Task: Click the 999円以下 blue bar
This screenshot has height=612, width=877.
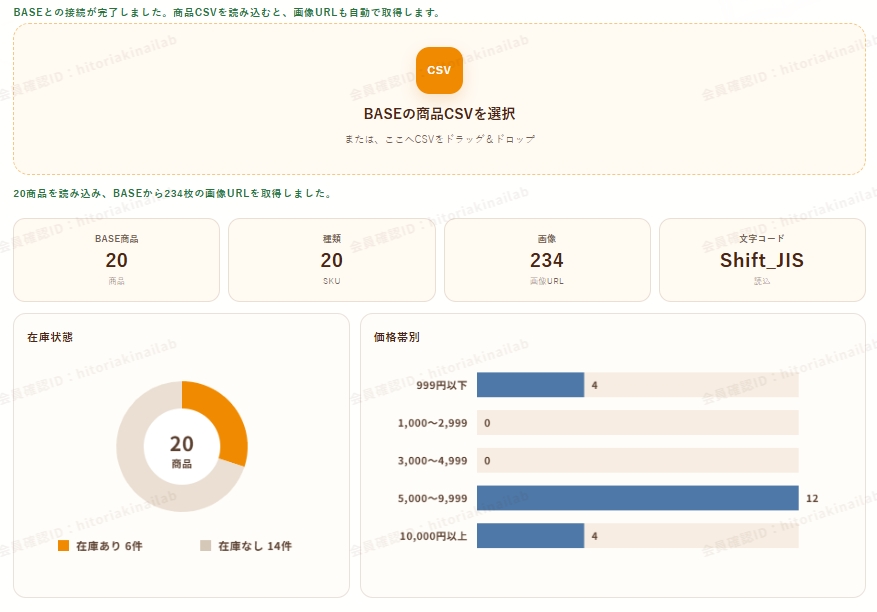Action: point(530,385)
